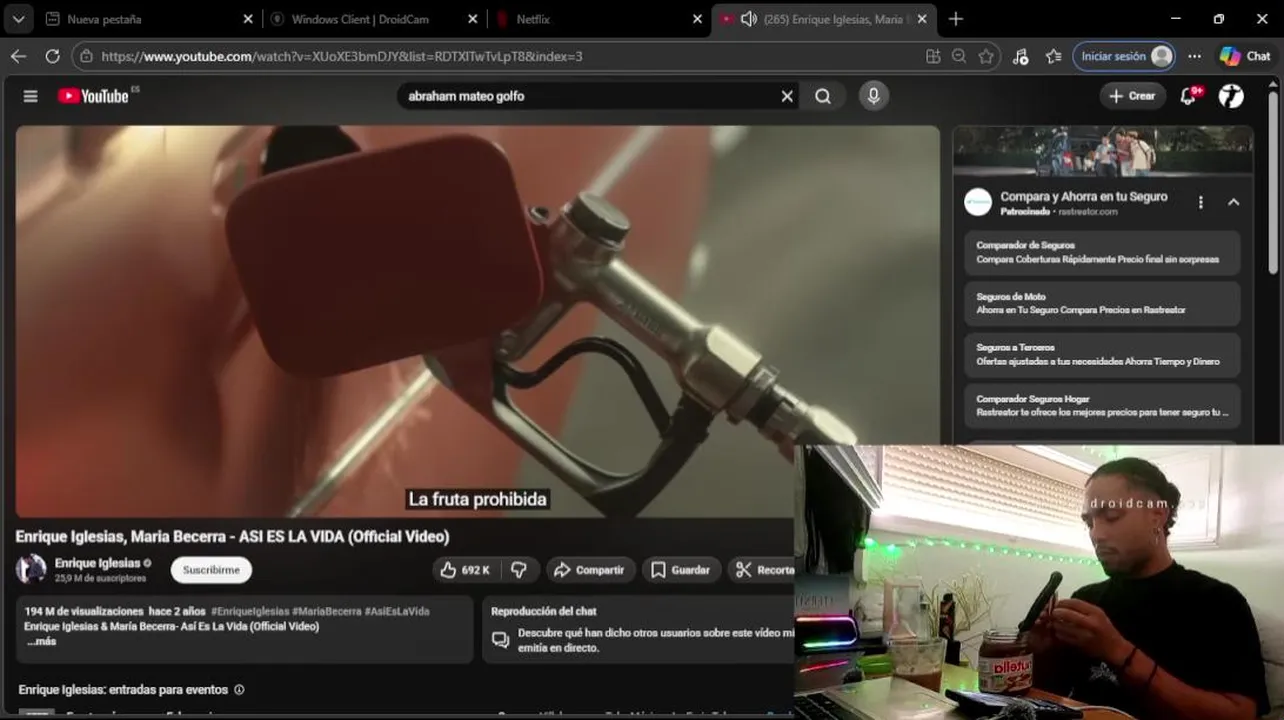Open Copilot Chat sidebar

click(x=1245, y=56)
